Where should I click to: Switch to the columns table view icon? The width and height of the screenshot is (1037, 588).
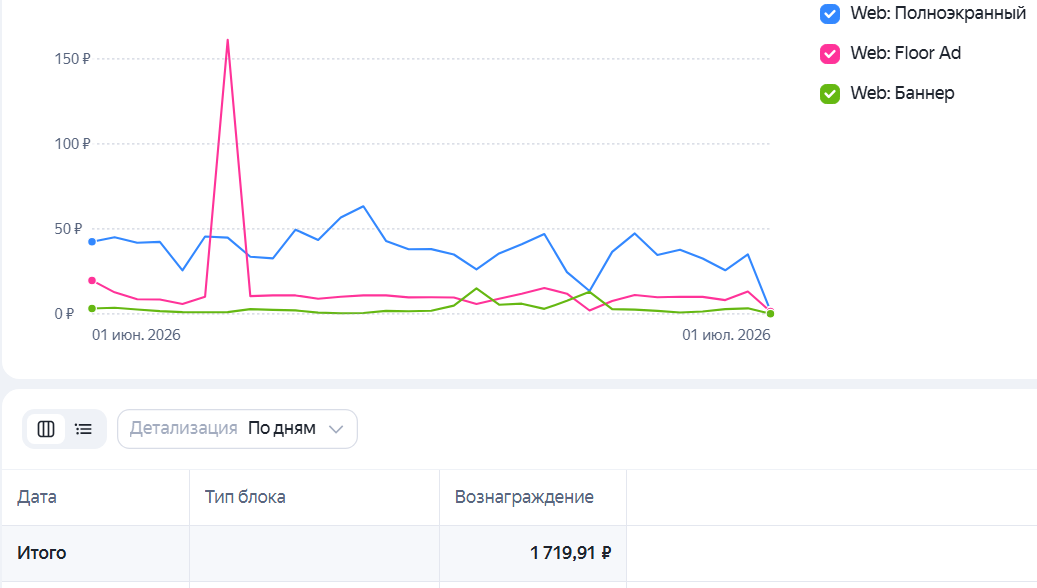point(46,429)
